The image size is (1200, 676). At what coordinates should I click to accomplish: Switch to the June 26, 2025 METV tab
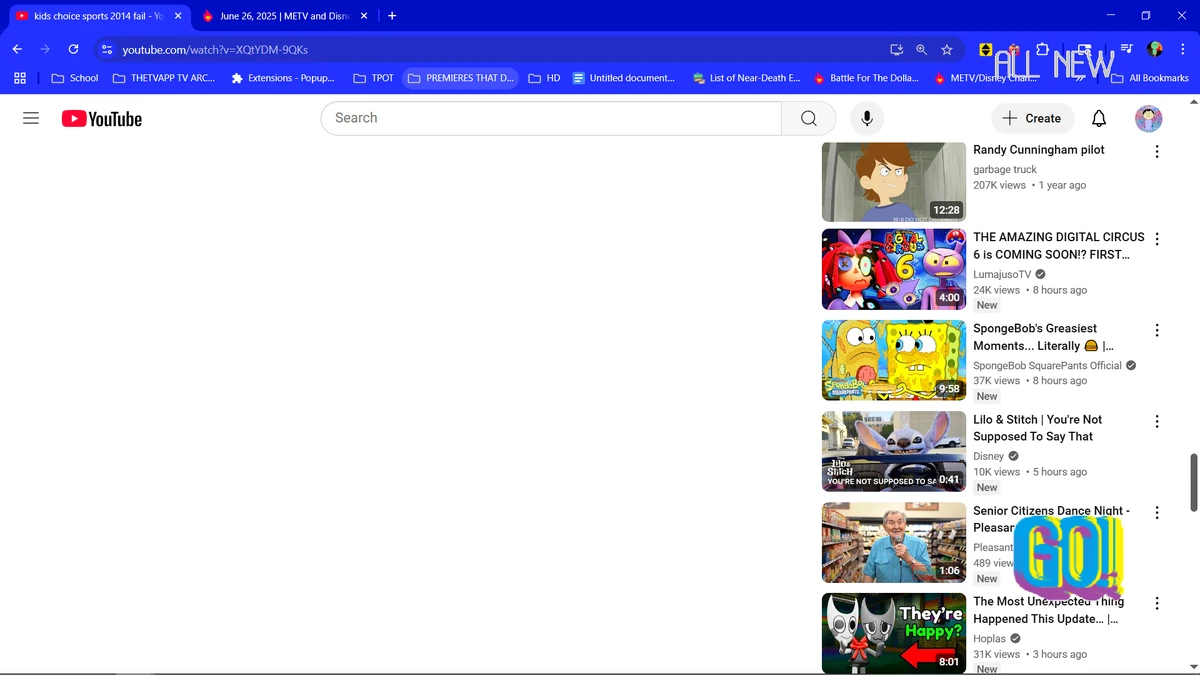pos(277,16)
